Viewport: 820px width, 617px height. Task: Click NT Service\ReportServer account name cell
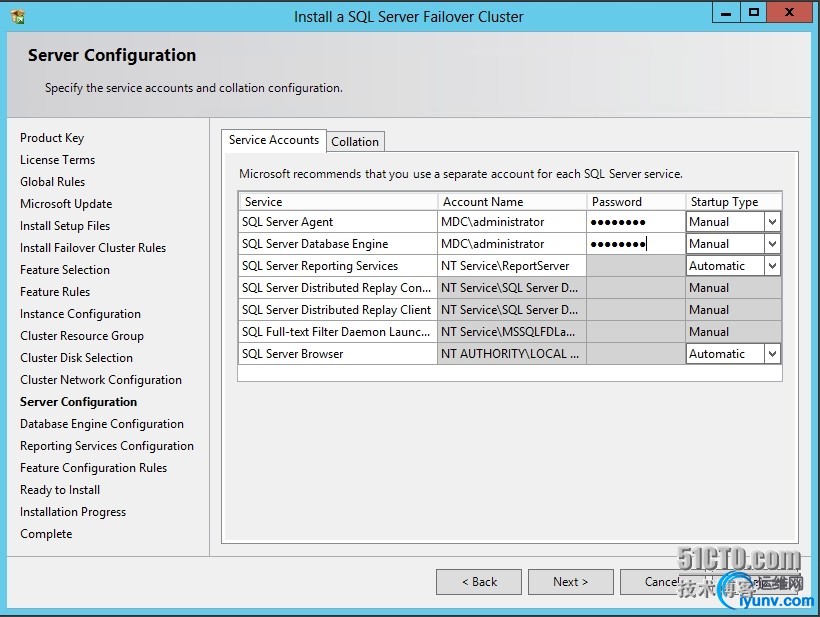click(512, 266)
